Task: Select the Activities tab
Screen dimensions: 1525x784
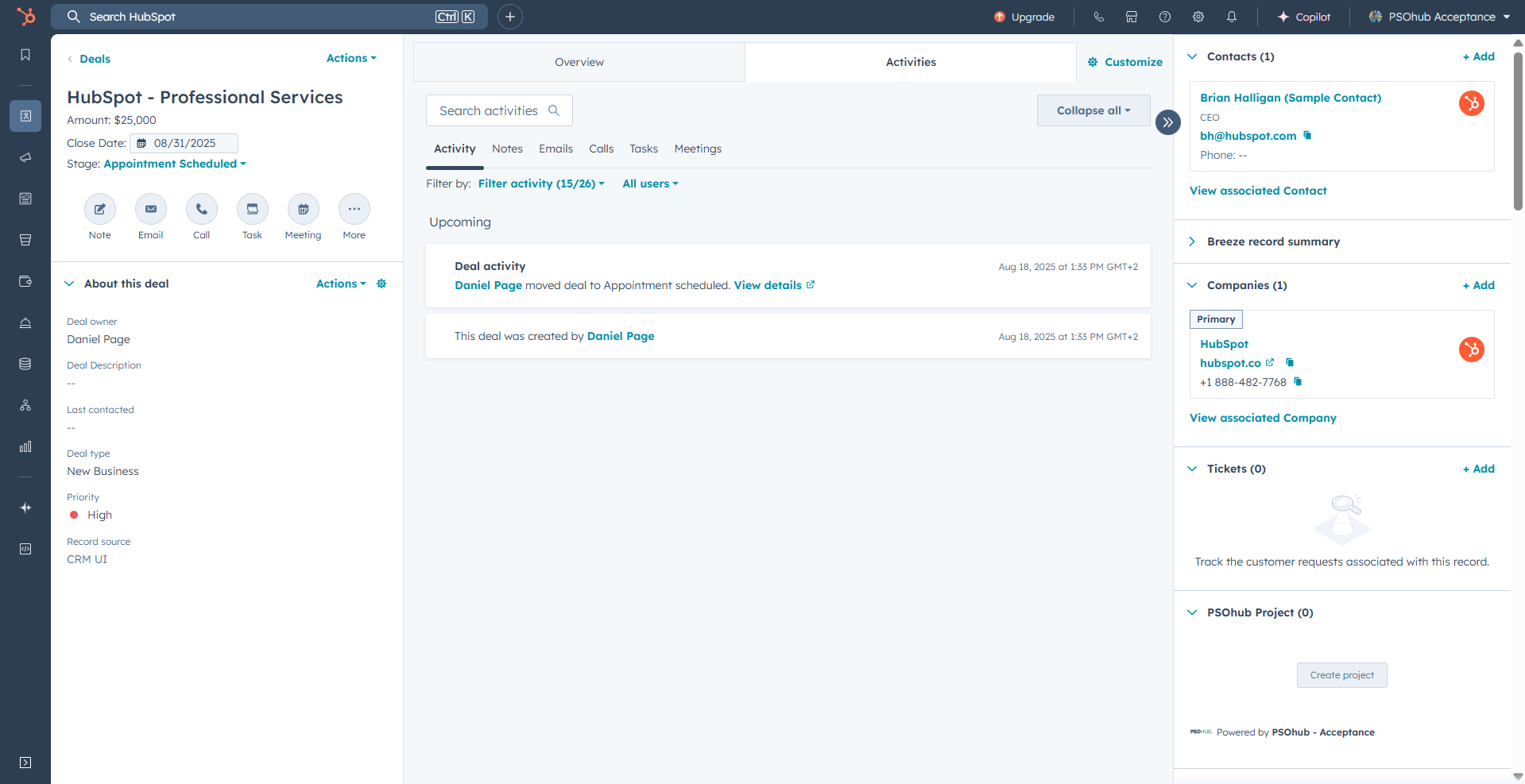Action: [911, 62]
